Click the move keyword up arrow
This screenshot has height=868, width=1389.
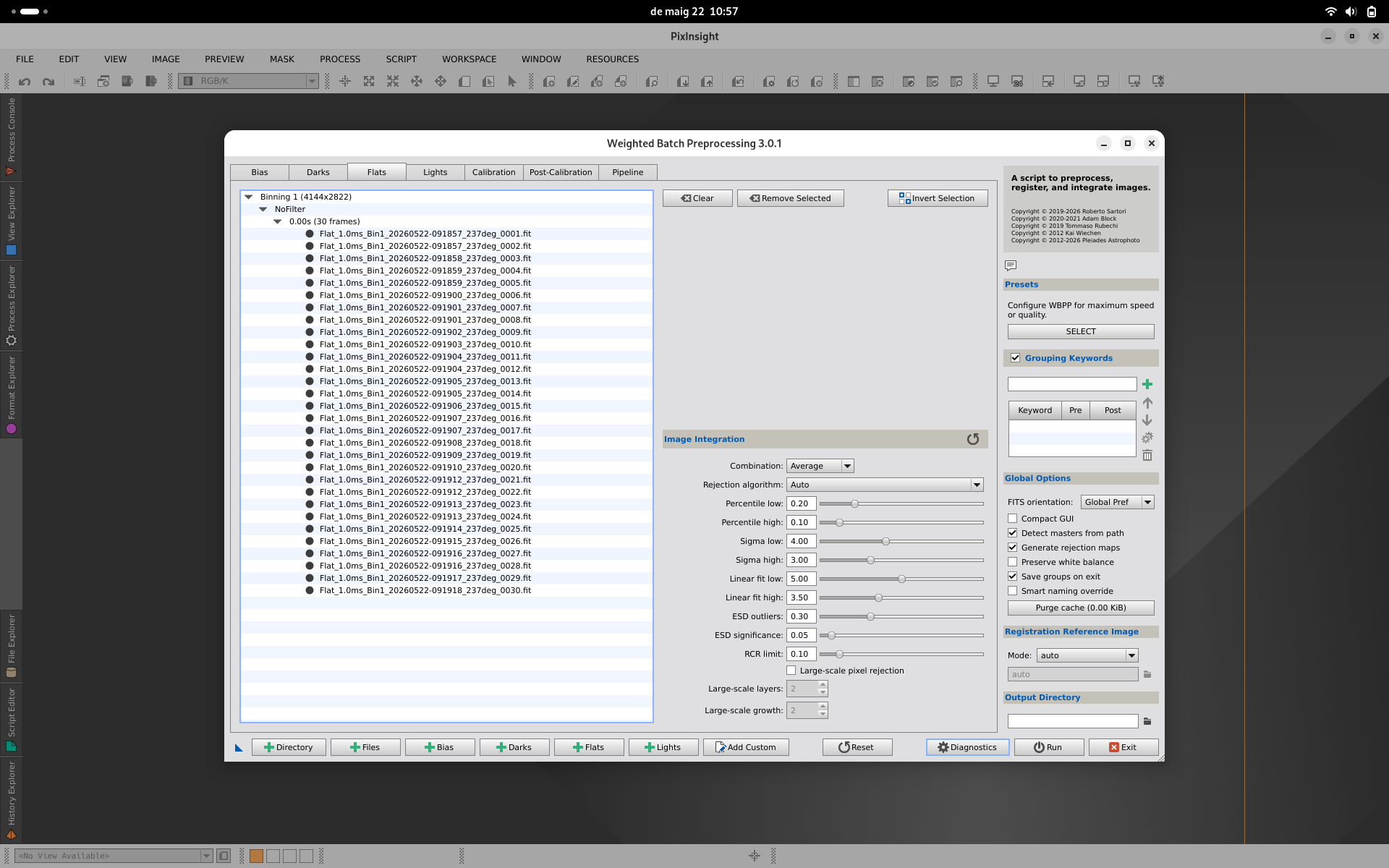1147,403
